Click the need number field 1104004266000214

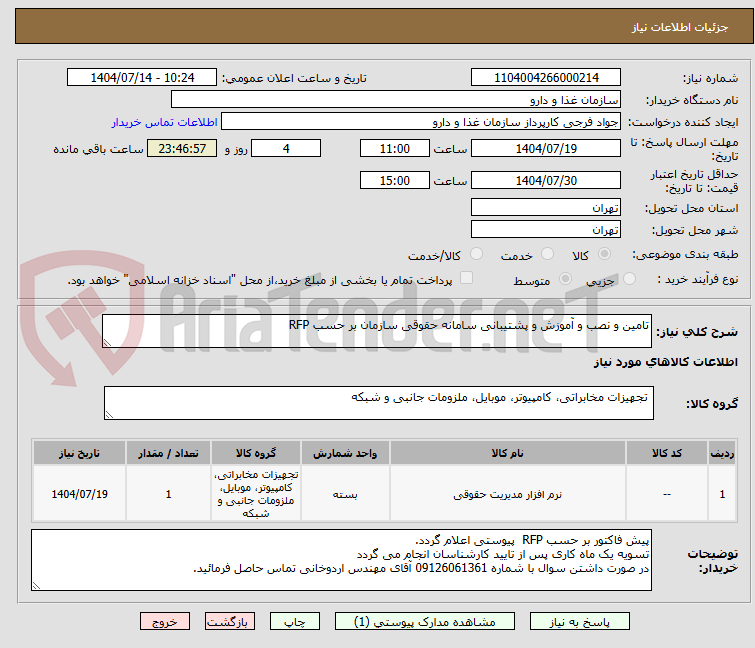pos(546,78)
